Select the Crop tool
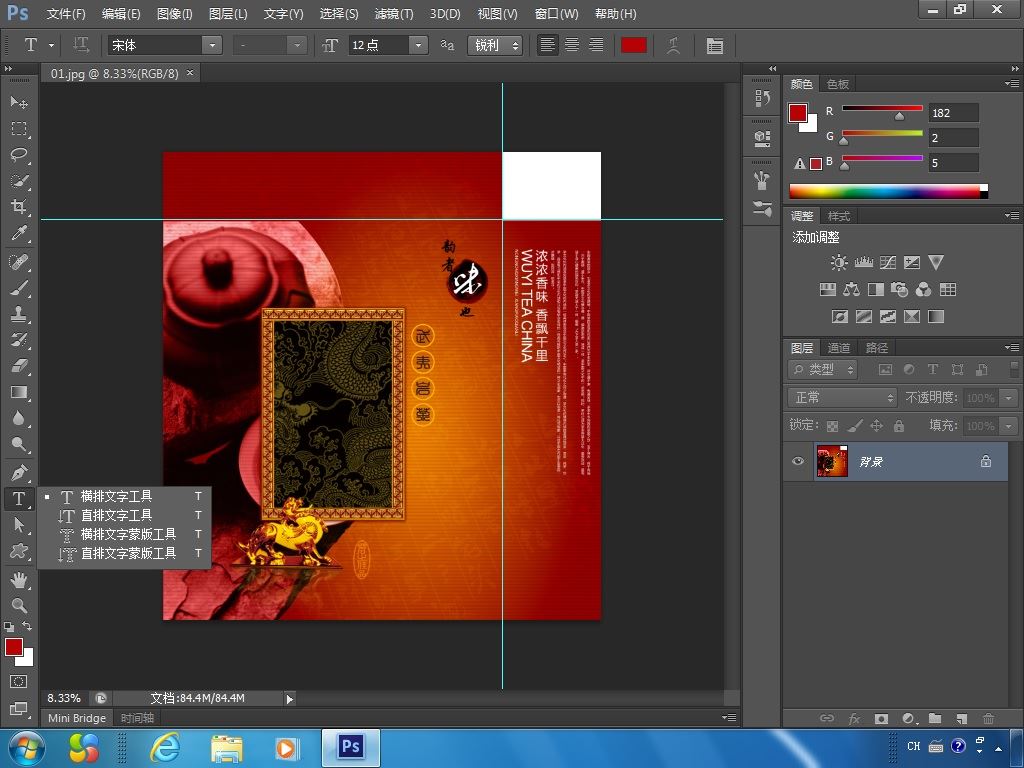This screenshot has height=768, width=1024. [19, 207]
